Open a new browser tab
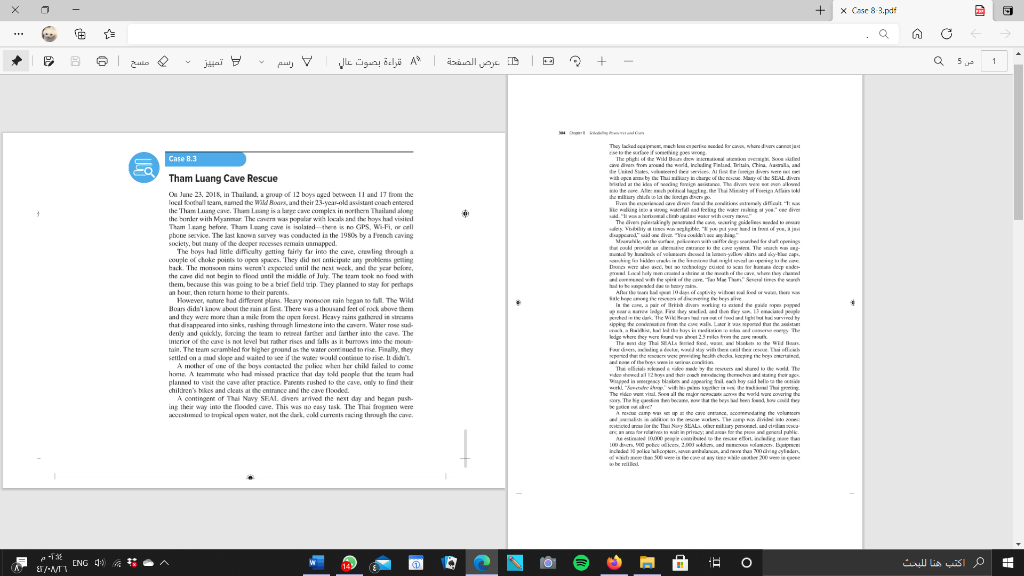1024x576 pixels. (x=820, y=10)
